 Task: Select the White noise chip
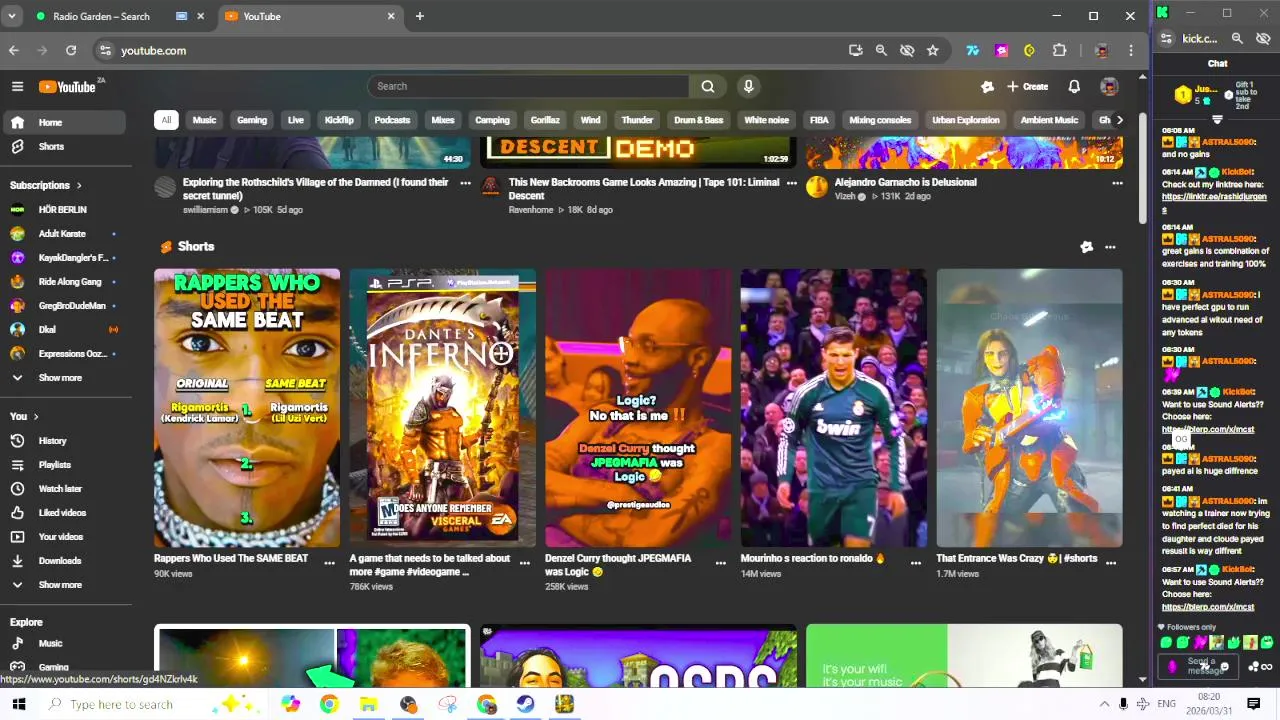tap(767, 120)
